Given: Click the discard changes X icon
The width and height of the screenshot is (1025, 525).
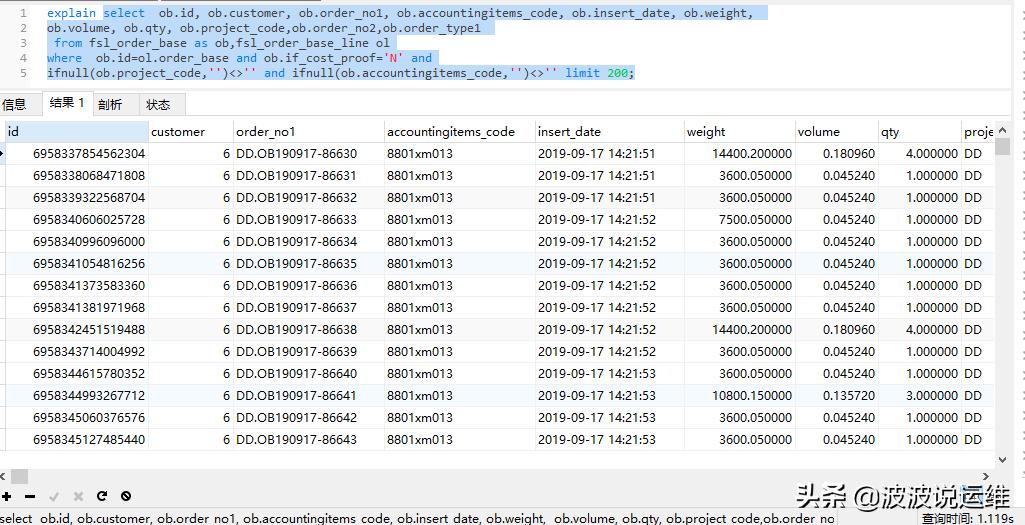Looking at the screenshot, I should [x=78, y=496].
